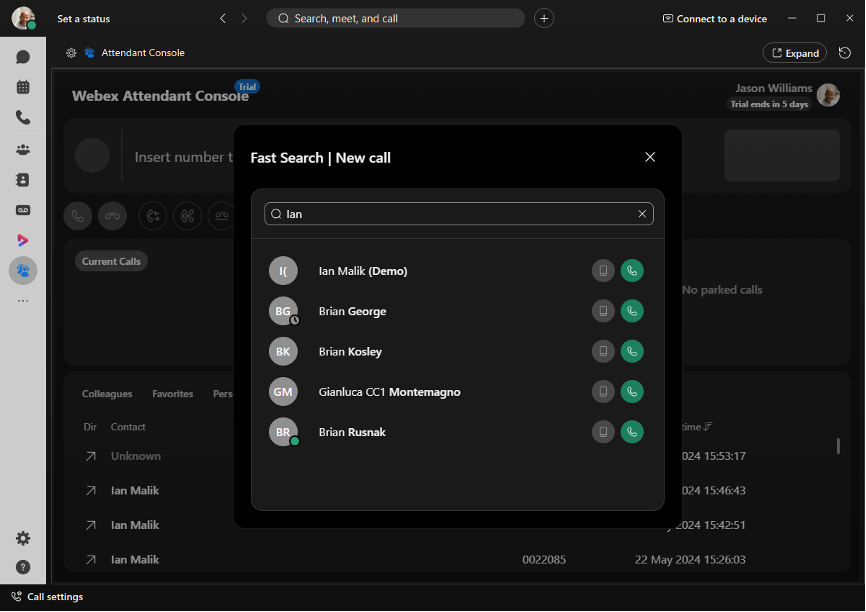This screenshot has height=612, width=866.
Task: Click Connect to a device
Action: [715, 19]
